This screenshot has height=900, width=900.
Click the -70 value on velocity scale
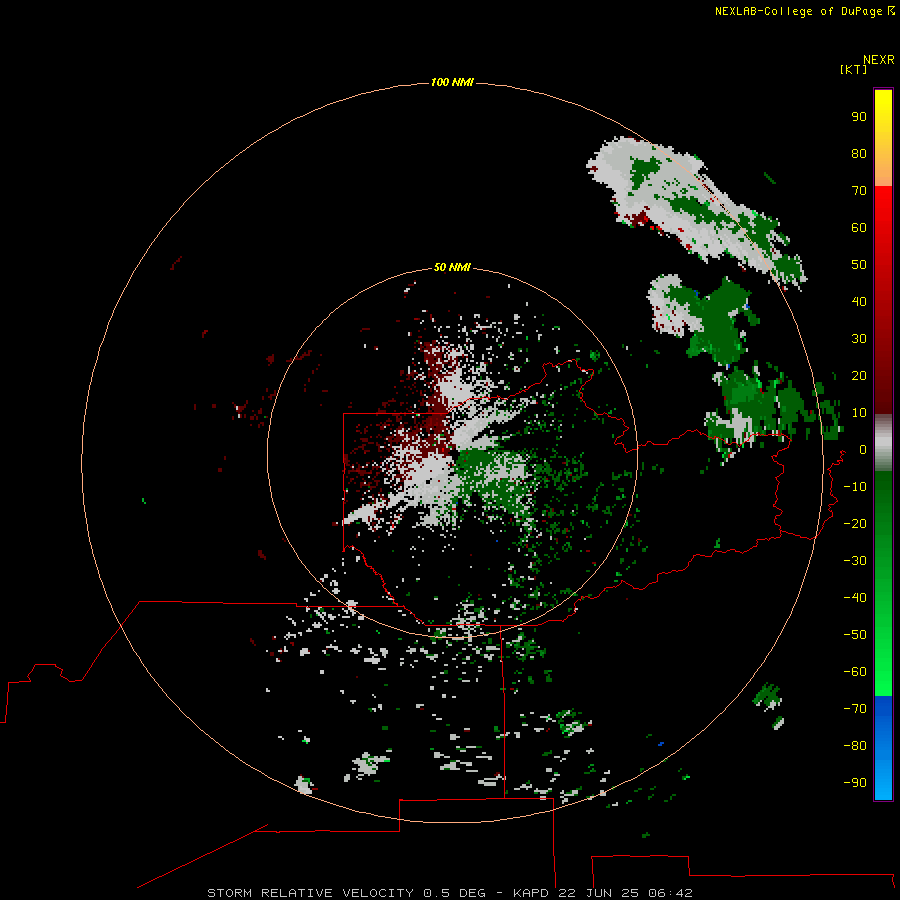click(855, 709)
